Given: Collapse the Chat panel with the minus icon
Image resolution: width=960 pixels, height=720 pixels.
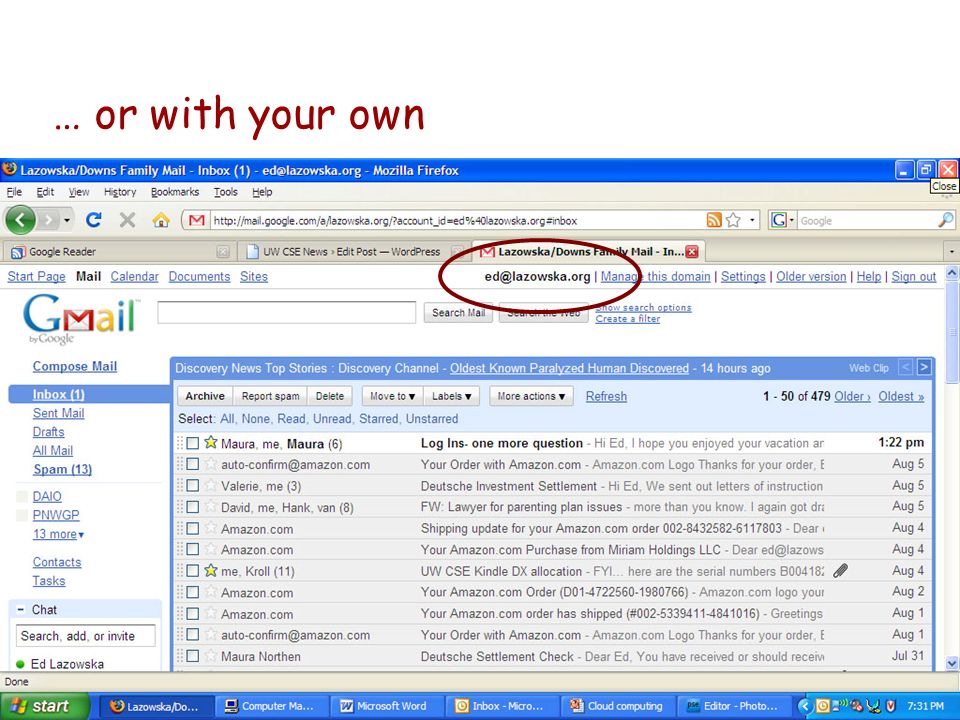Looking at the screenshot, I should (20, 610).
